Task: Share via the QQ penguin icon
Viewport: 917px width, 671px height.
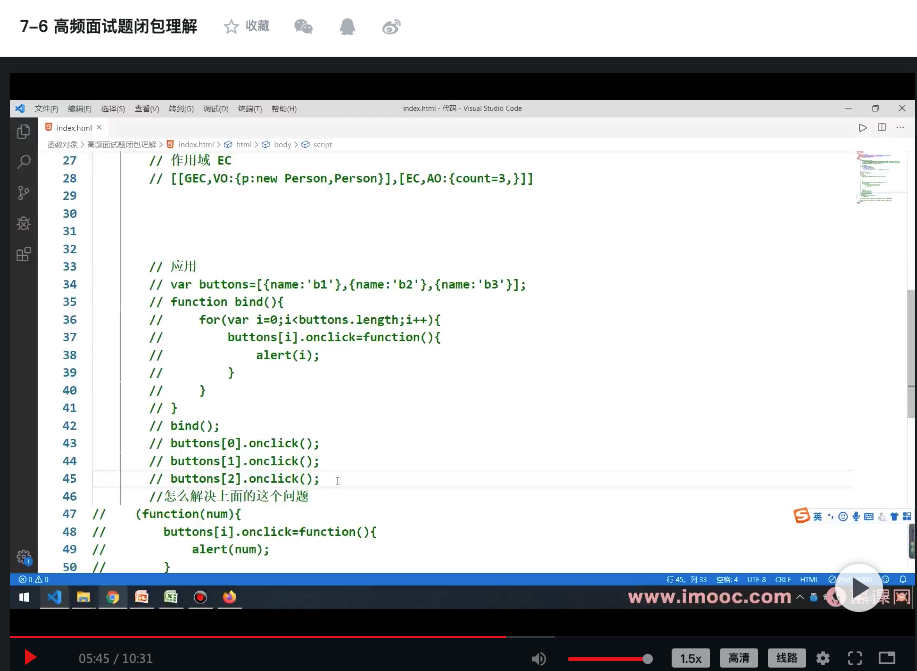Action: pyautogui.click(x=347, y=26)
